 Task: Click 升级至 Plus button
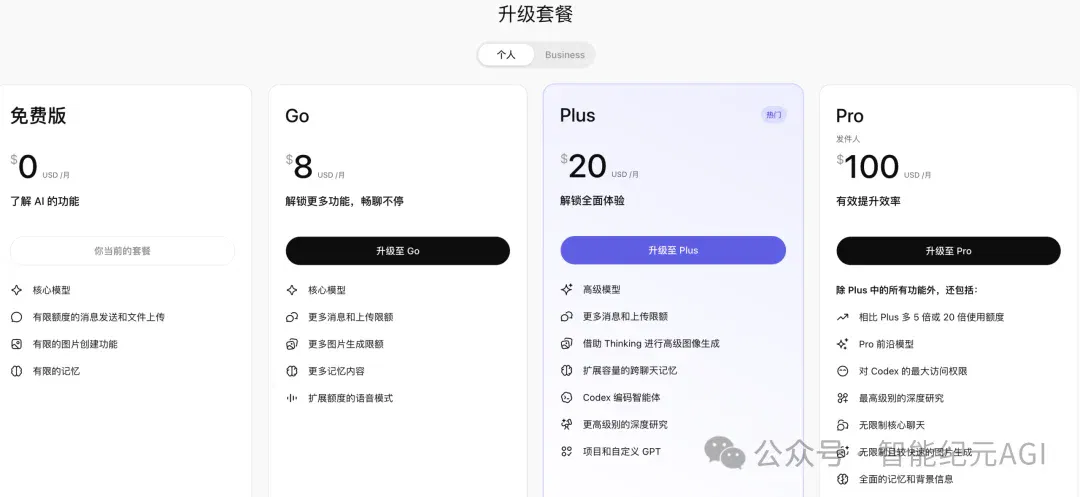click(x=673, y=251)
